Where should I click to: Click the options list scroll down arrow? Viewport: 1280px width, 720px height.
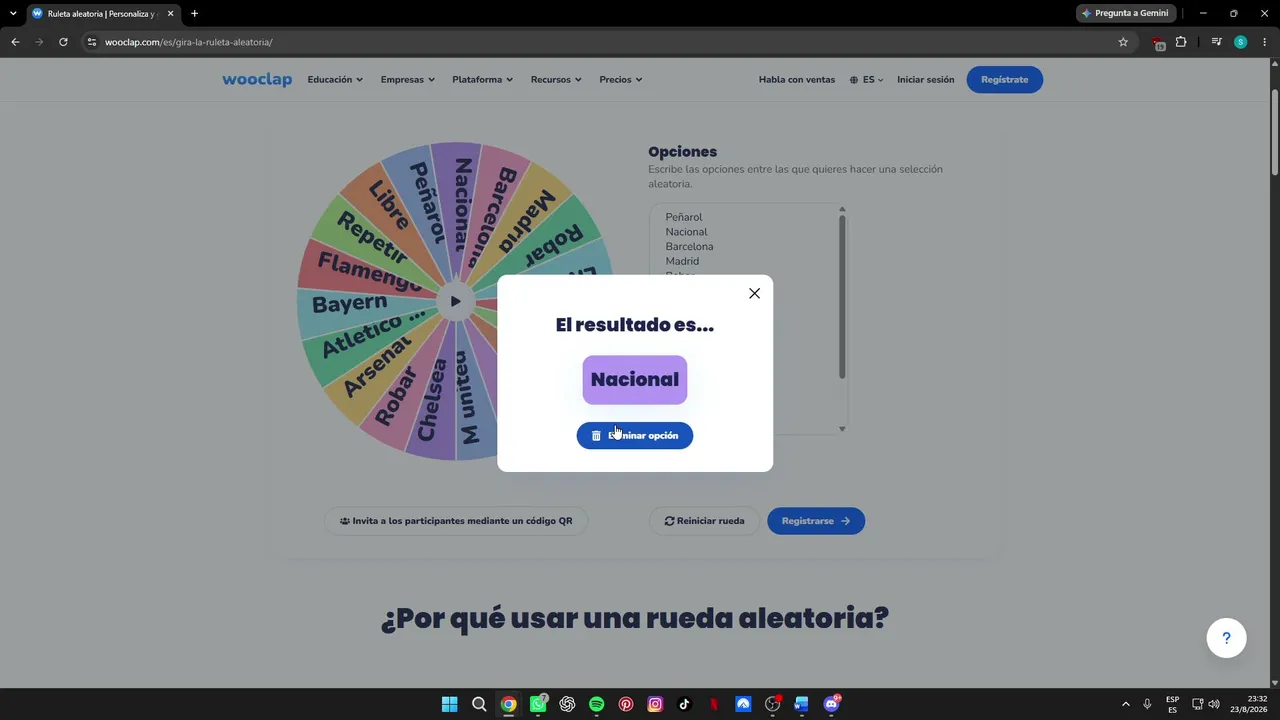(x=842, y=429)
